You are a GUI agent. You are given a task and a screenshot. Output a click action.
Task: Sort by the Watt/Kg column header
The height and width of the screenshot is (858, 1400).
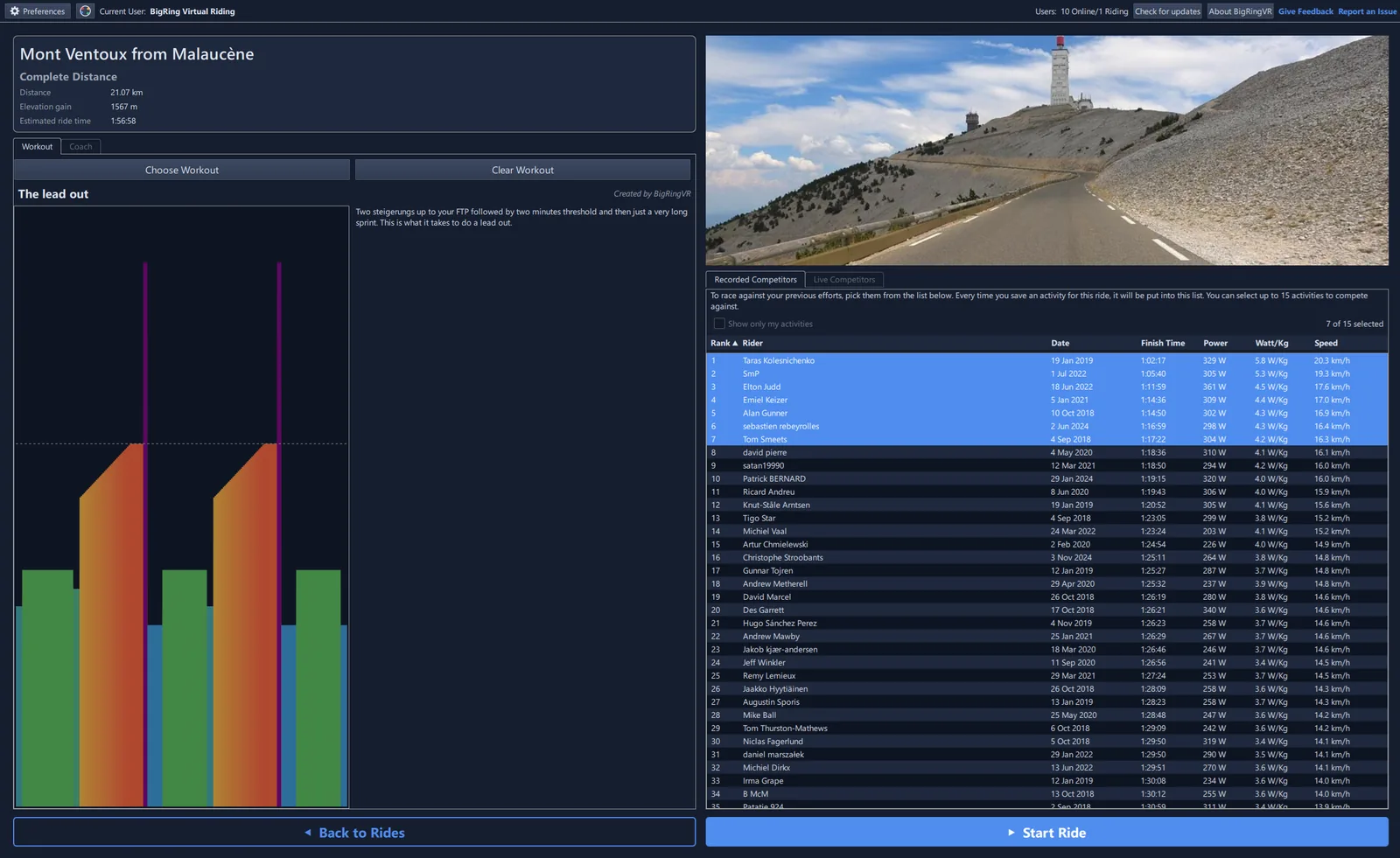pyautogui.click(x=1271, y=344)
